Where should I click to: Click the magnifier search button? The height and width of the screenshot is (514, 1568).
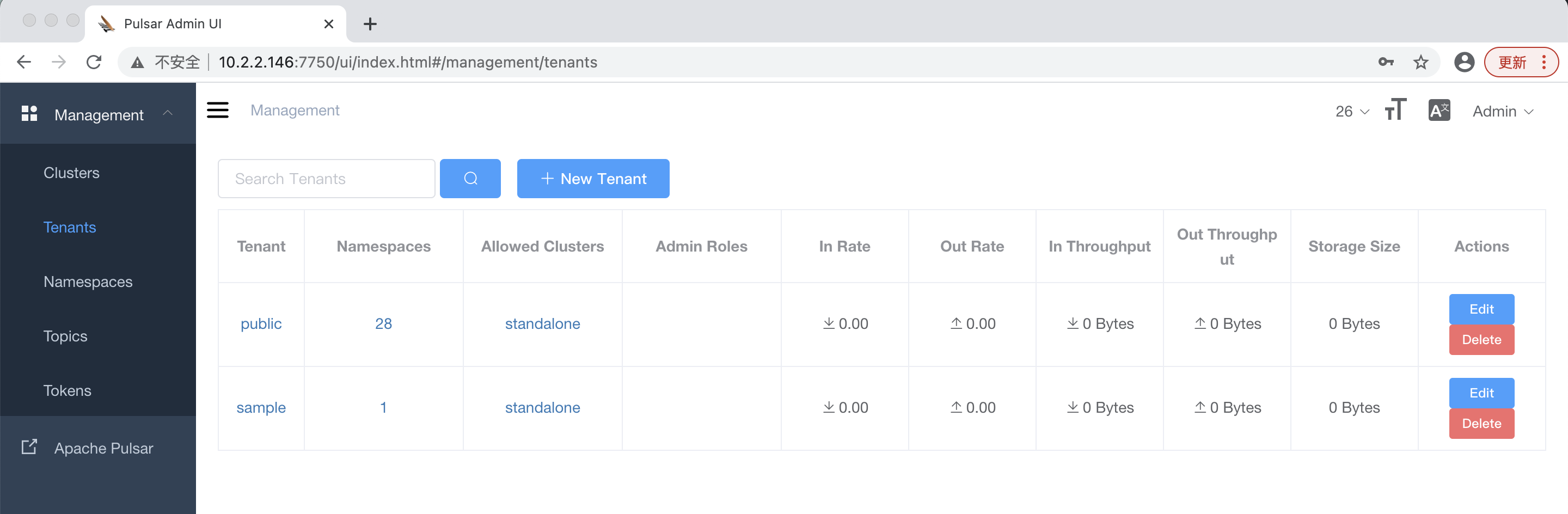[470, 179]
